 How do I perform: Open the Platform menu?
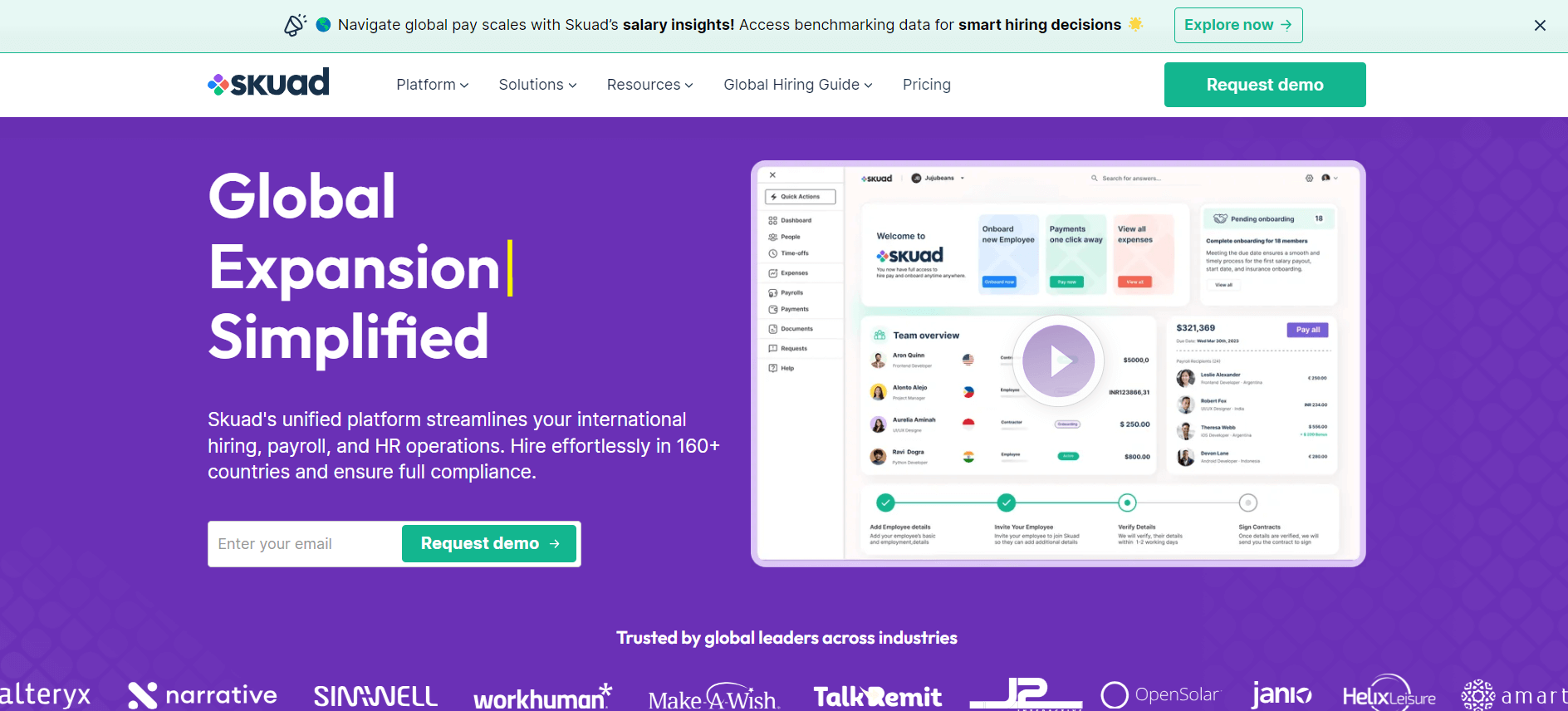(432, 85)
